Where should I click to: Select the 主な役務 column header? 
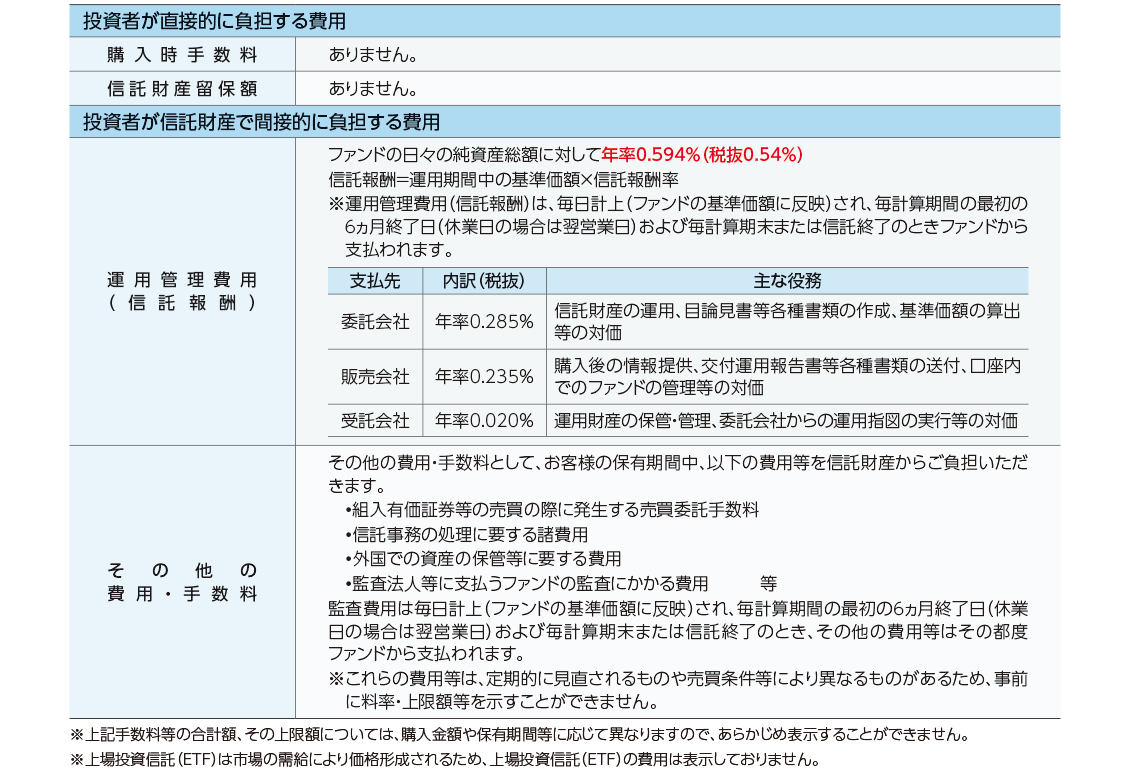(787, 281)
